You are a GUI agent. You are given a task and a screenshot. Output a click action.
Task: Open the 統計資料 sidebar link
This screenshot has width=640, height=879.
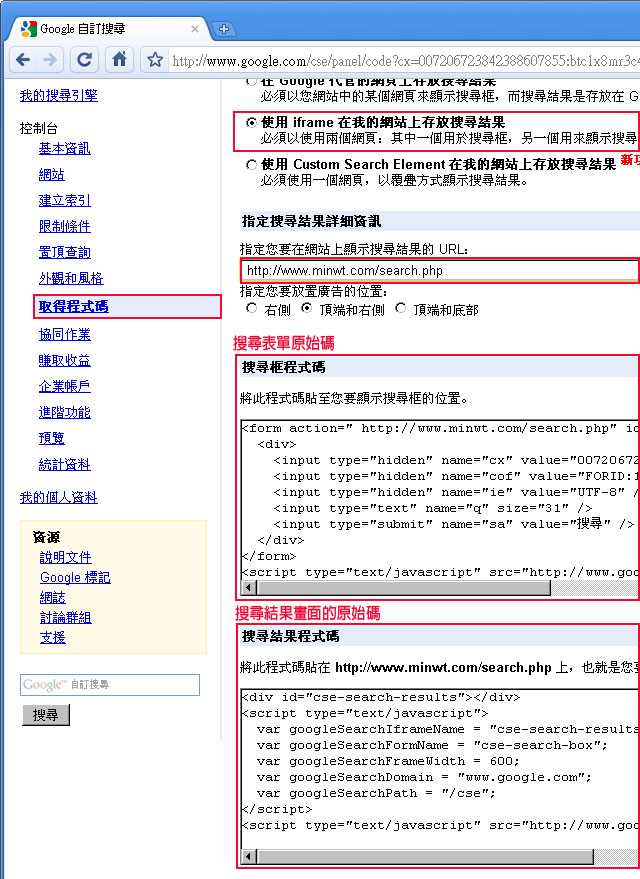click(64, 465)
